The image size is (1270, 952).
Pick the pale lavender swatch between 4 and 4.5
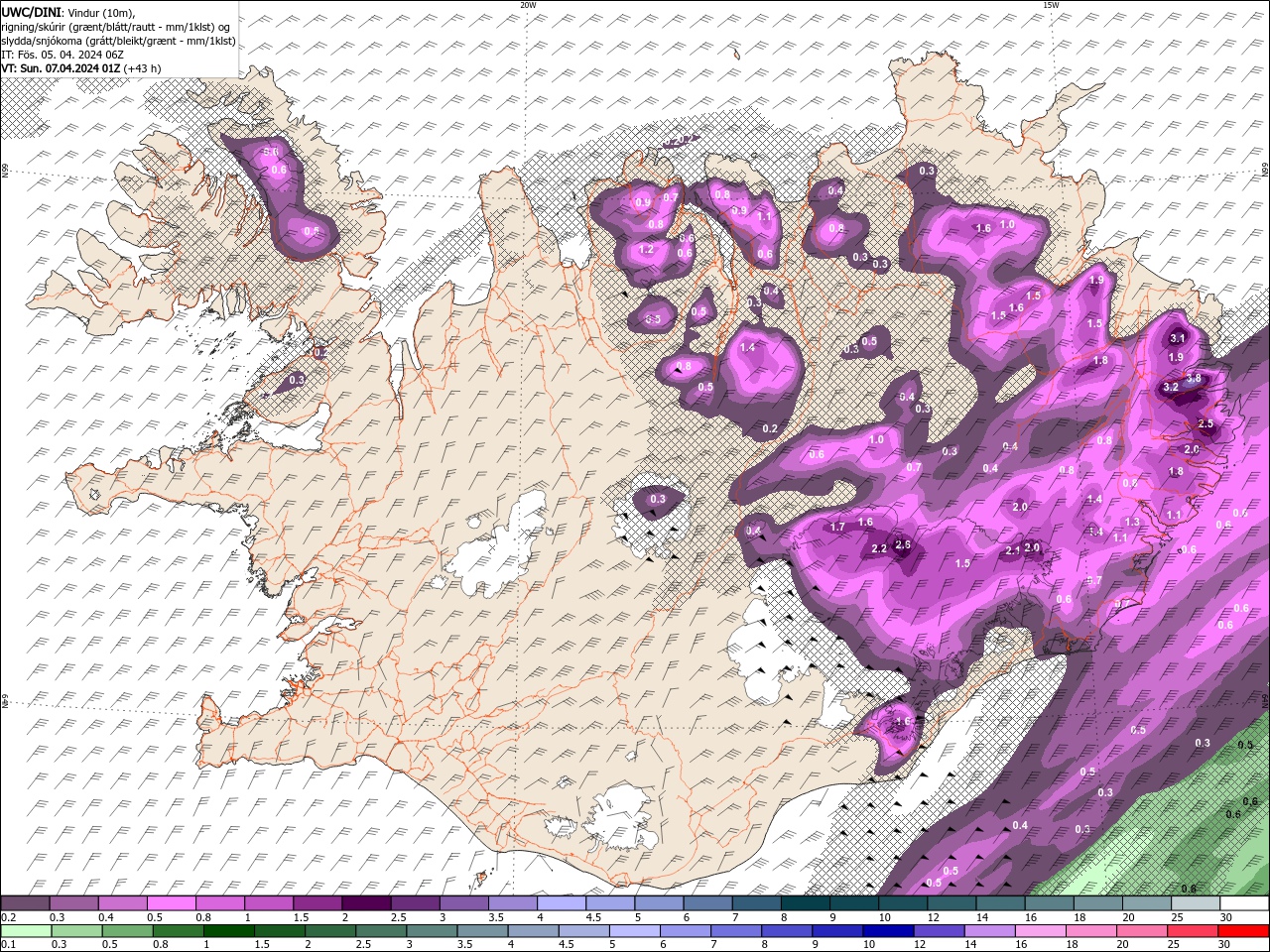pos(562,903)
